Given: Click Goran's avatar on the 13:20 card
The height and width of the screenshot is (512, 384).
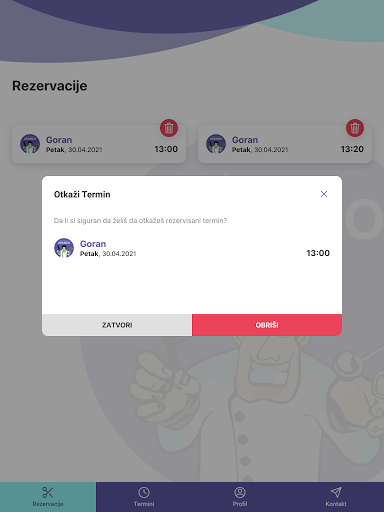Looking at the screenshot, I should pyautogui.click(x=216, y=144).
